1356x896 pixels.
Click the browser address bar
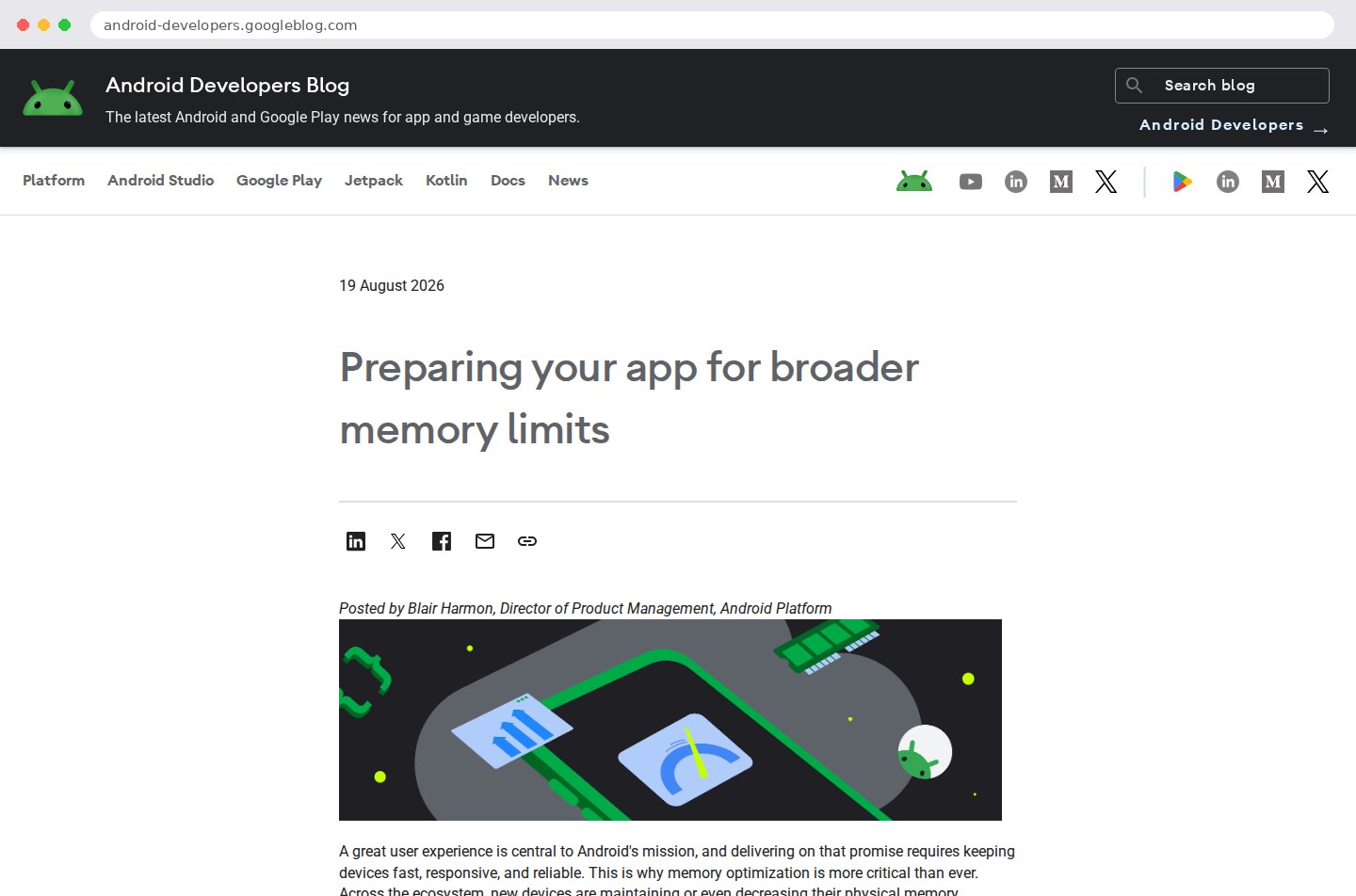pyautogui.click(x=712, y=25)
